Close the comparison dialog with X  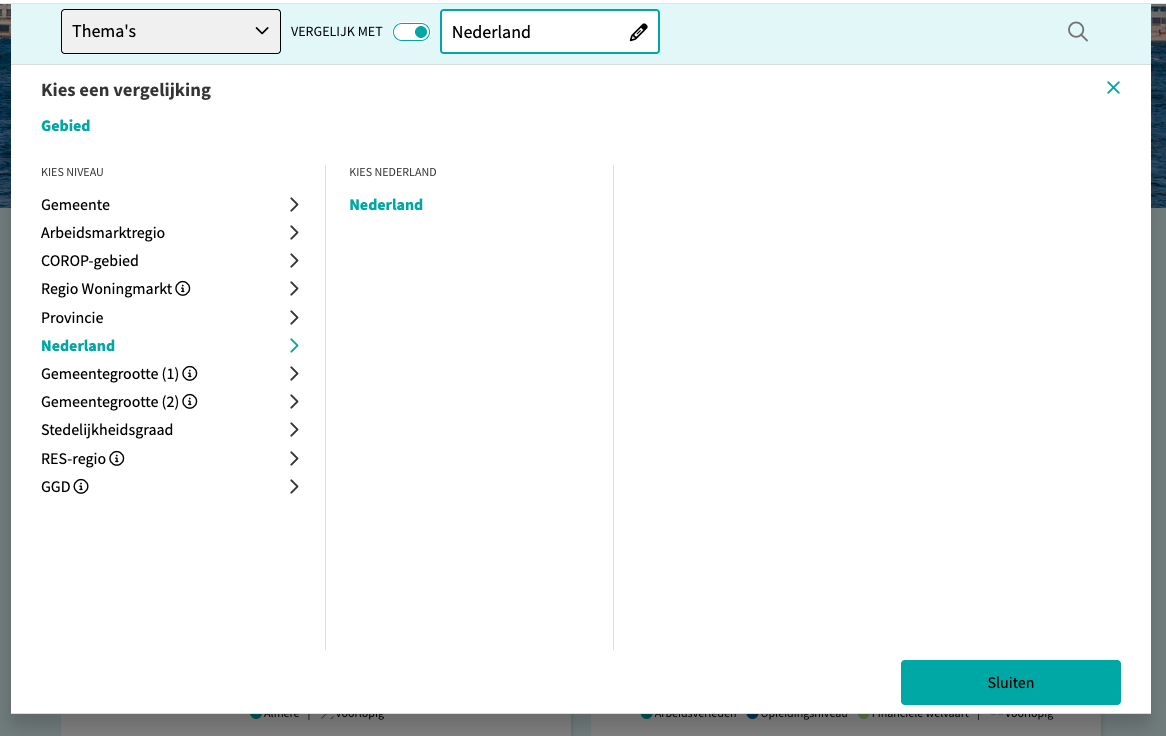1113,88
